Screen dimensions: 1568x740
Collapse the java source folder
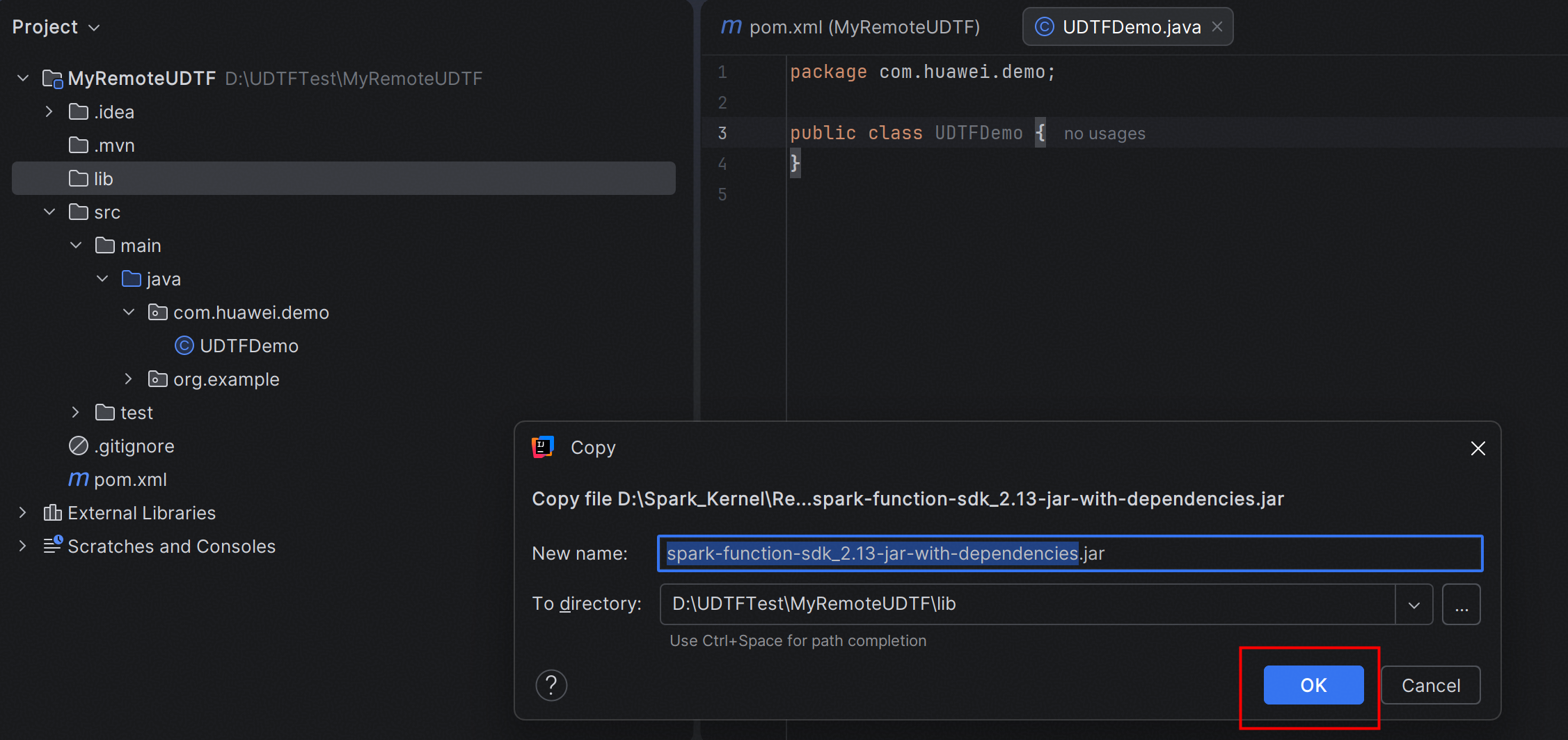coord(102,278)
